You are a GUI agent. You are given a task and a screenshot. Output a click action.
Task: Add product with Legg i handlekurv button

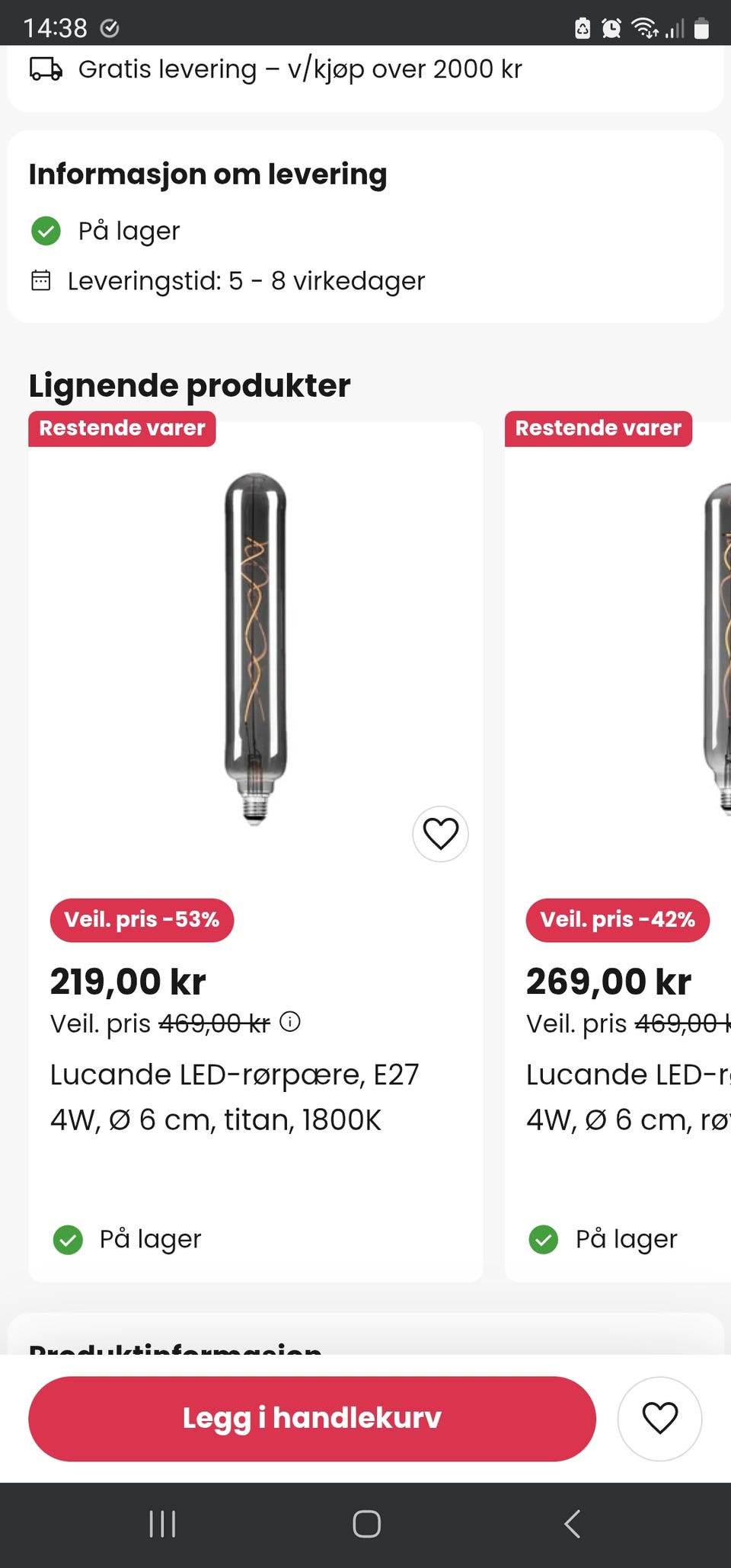(312, 1419)
